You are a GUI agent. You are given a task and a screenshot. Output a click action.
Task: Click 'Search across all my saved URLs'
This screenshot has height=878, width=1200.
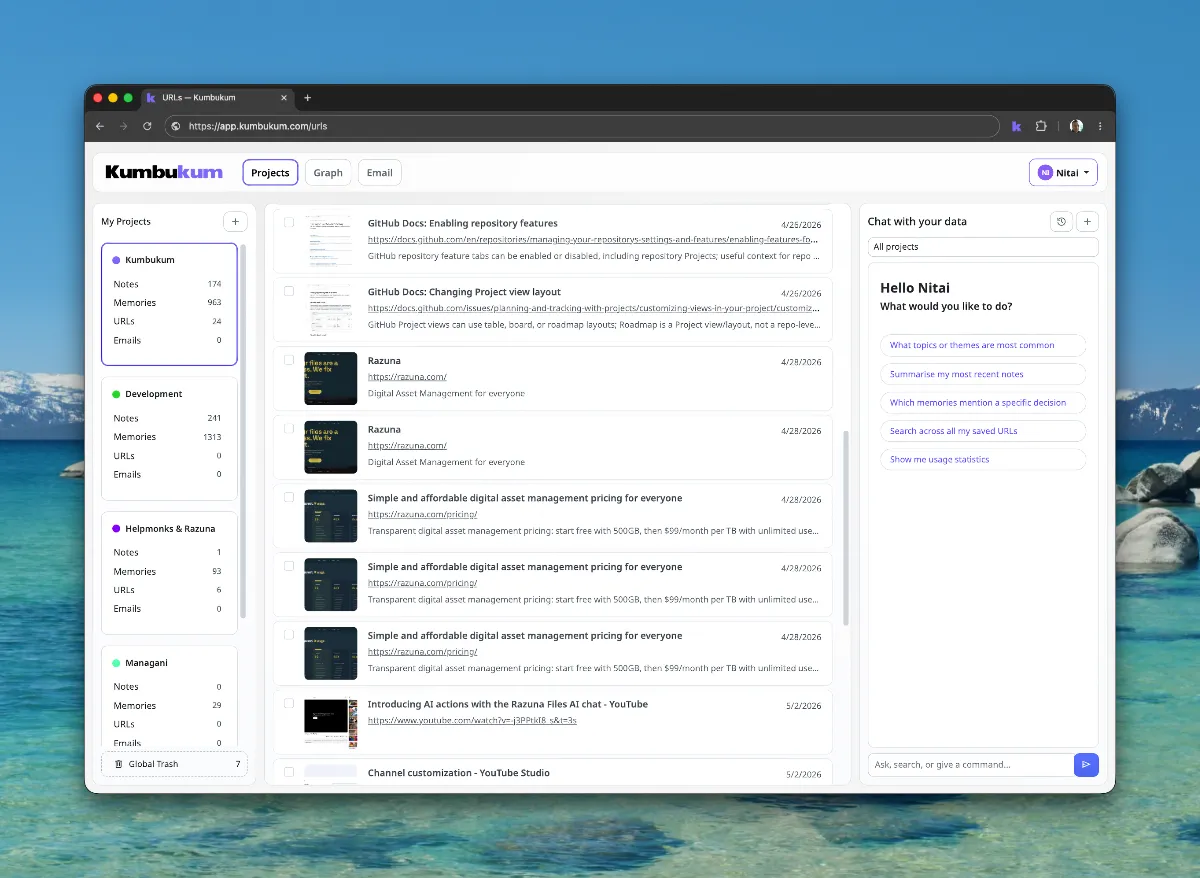(x=983, y=431)
